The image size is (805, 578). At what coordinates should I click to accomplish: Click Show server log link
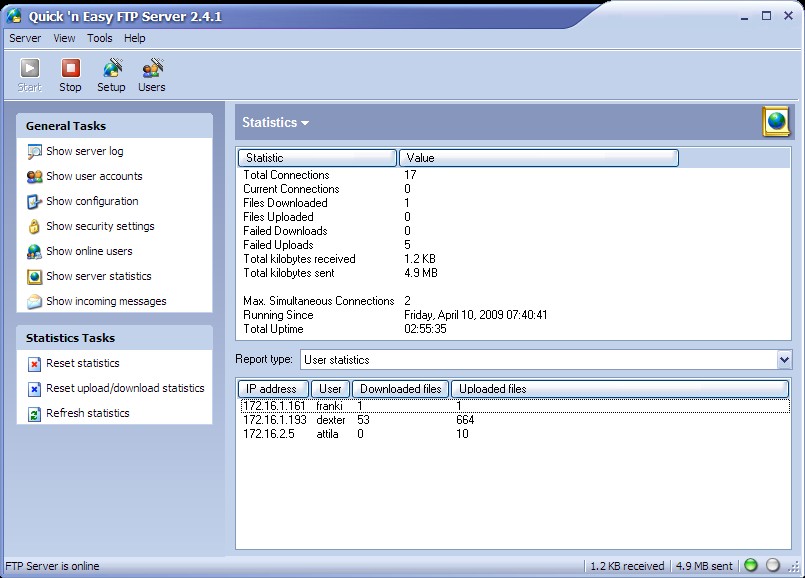click(85, 151)
